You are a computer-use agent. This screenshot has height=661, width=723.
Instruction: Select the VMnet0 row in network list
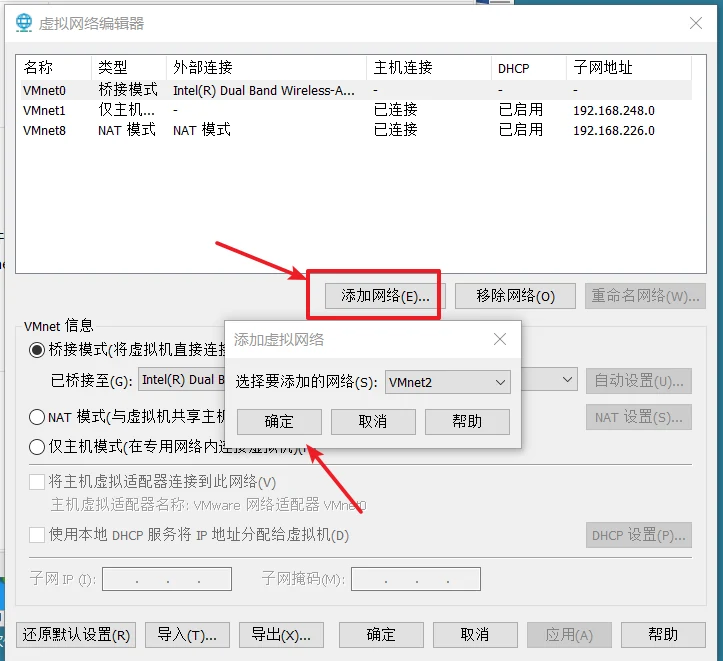(x=356, y=90)
